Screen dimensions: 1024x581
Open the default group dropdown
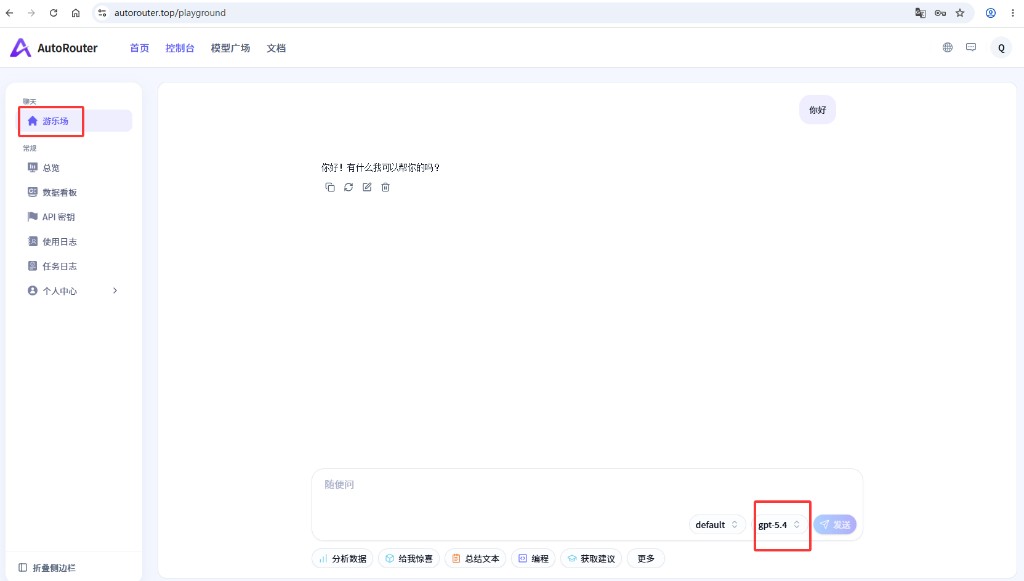716,525
